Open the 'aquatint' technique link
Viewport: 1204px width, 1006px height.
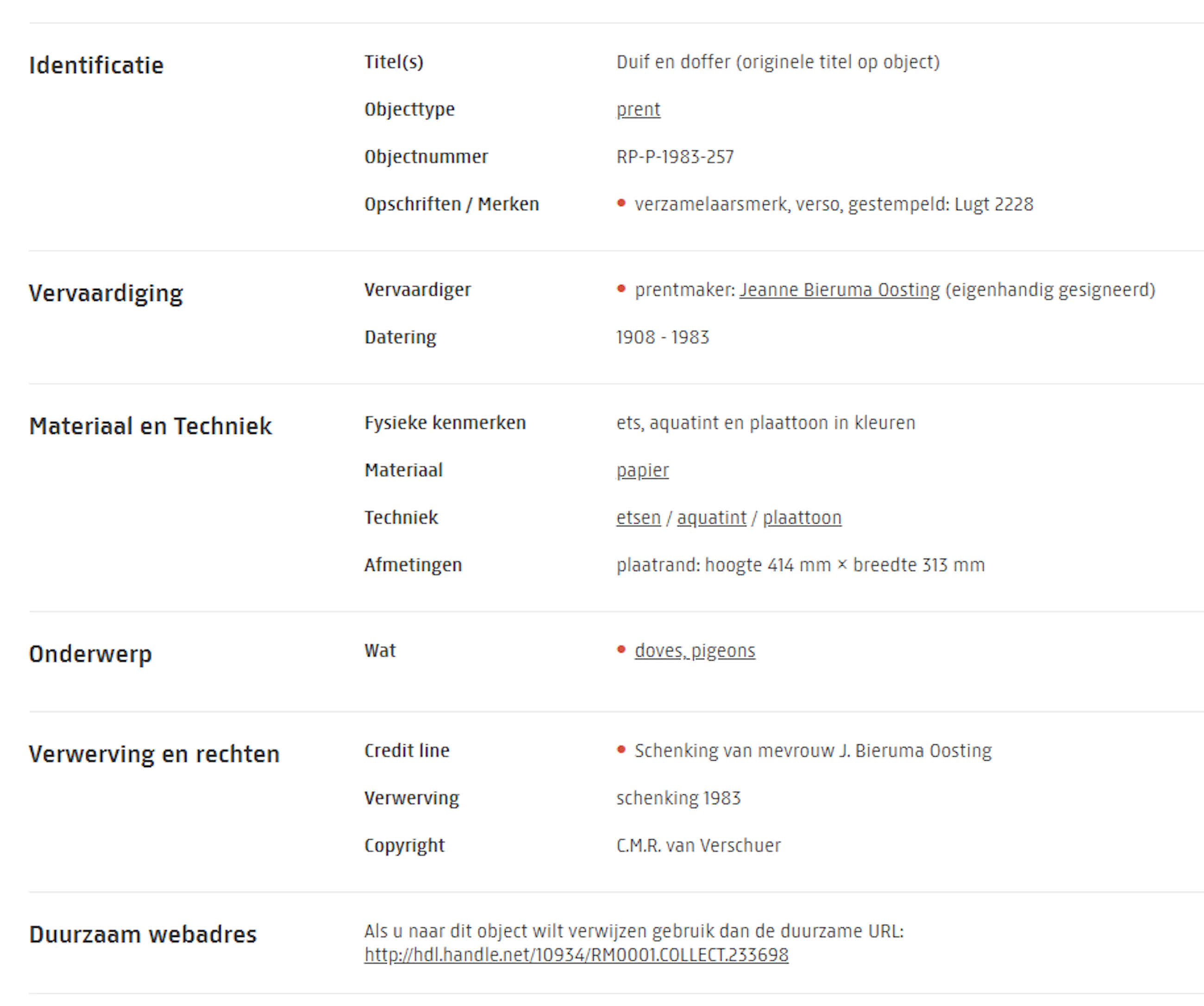[x=711, y=517]
